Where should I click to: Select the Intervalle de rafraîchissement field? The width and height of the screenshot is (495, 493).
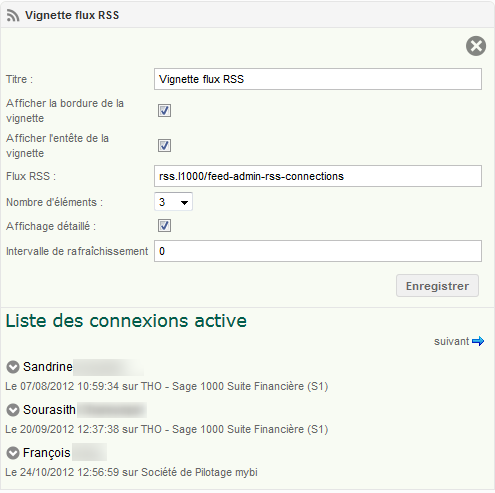318,251
